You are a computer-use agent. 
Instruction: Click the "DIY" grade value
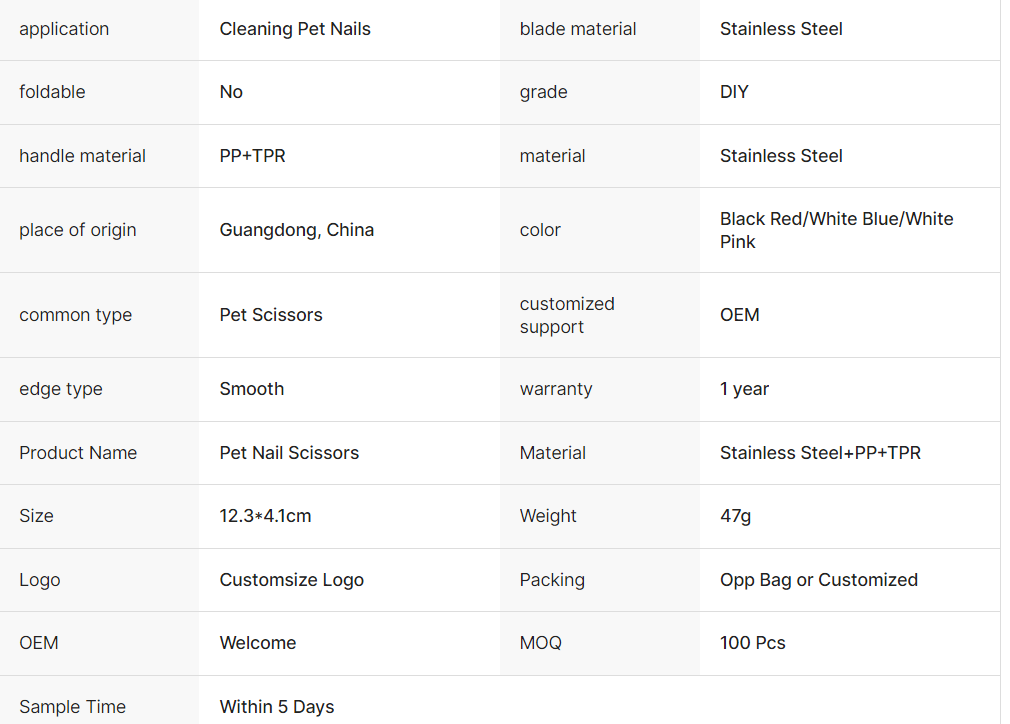point(734,92)
